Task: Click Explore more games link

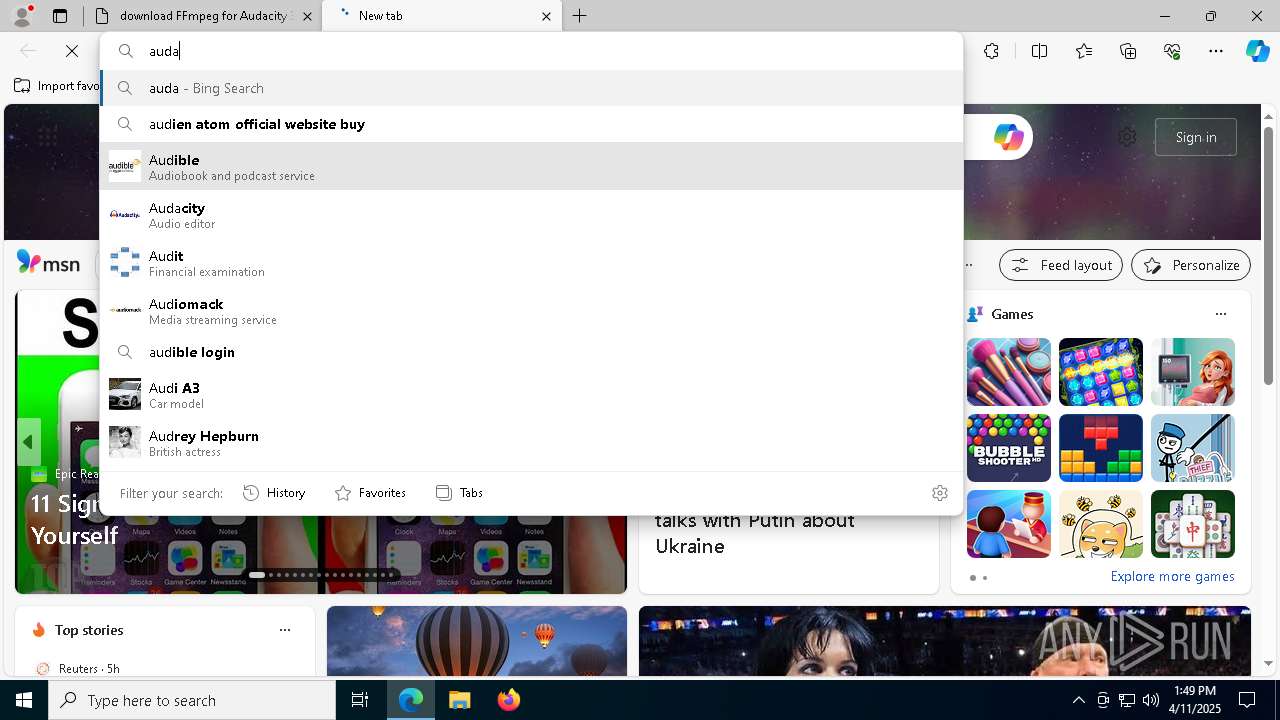Action: tap(1172, 576)
